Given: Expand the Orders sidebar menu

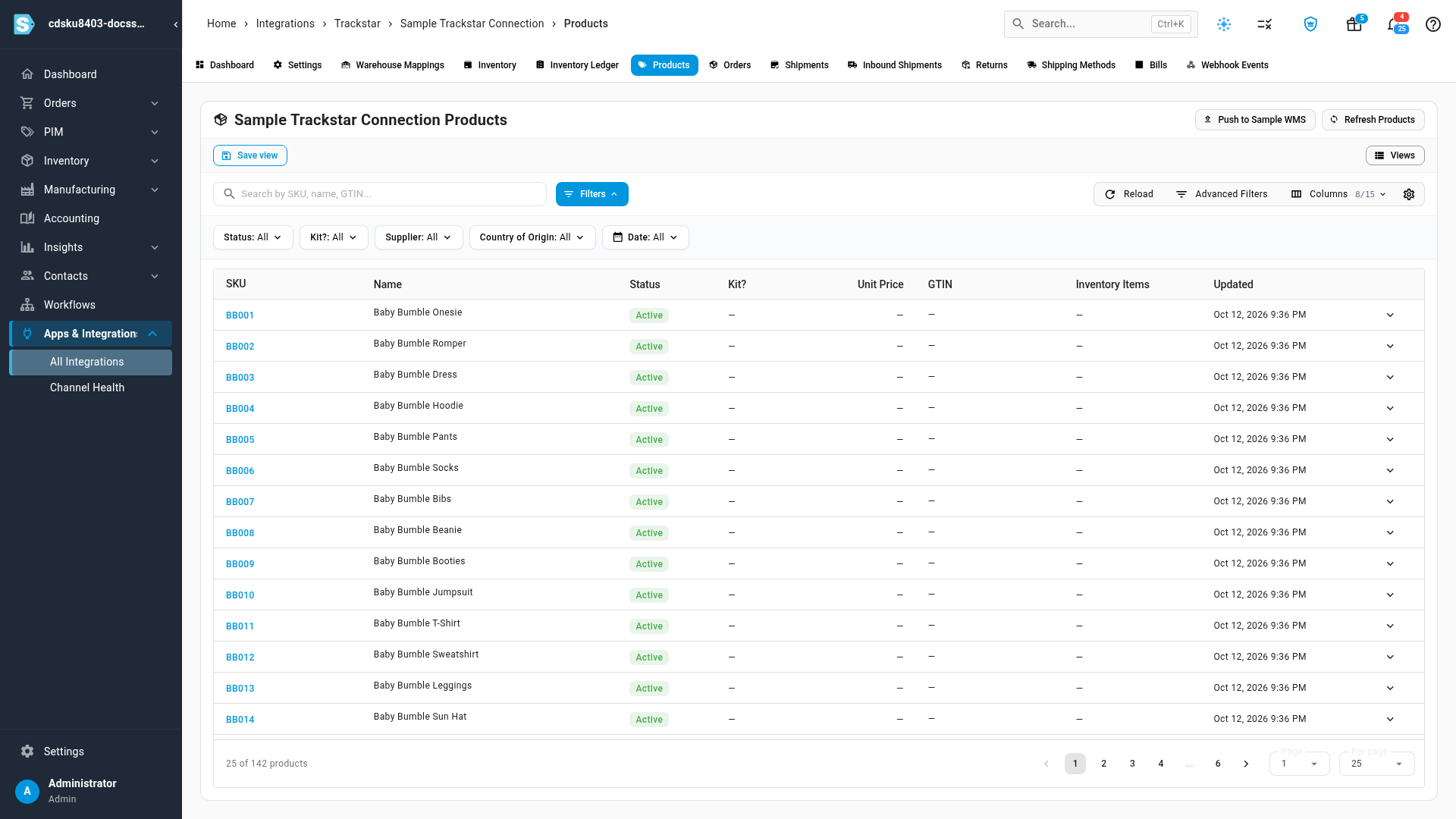Looking at the screenshot, I should pos(91,103).
